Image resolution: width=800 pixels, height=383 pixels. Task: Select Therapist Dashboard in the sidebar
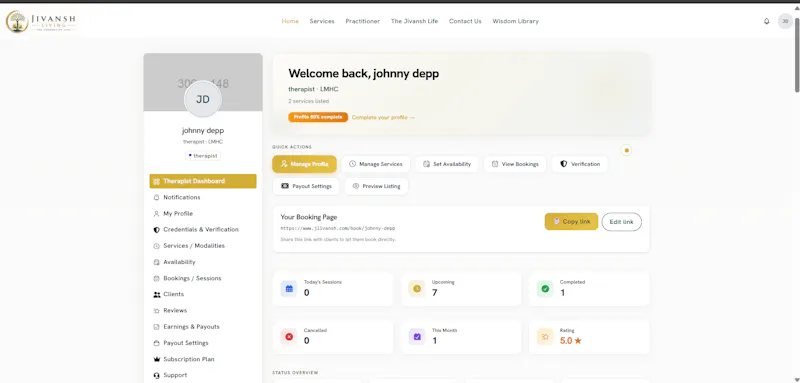[x=203, y=181]
